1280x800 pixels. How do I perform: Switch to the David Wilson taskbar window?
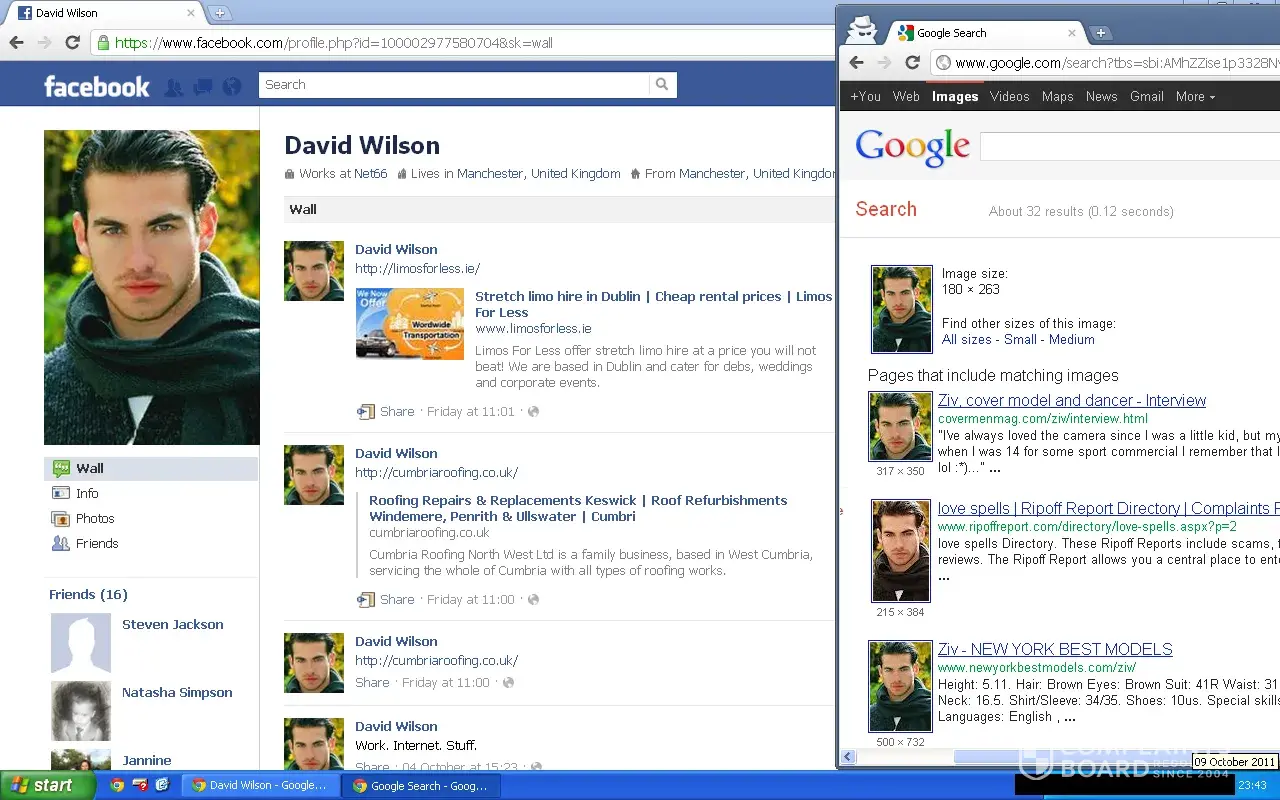(x=262, y=786)
